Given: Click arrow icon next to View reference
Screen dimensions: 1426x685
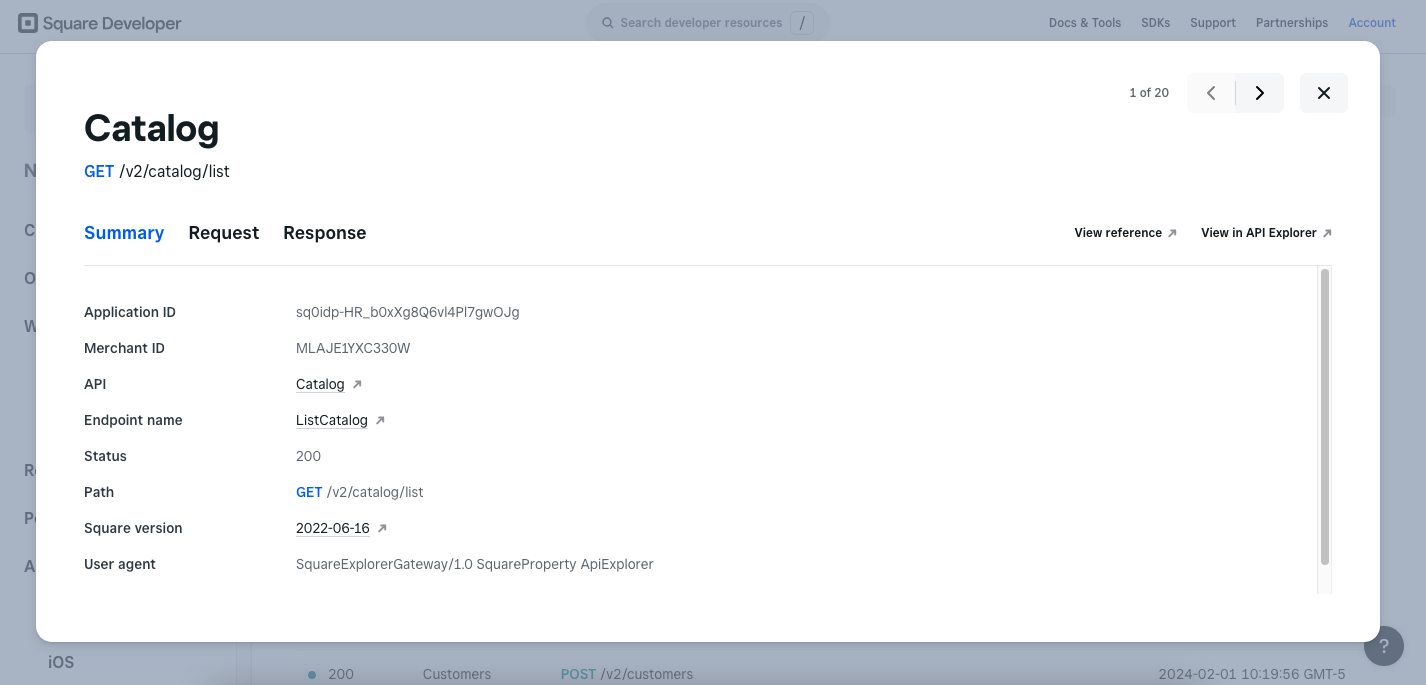Looking at the screenshot, I should tap(1172, 233).
